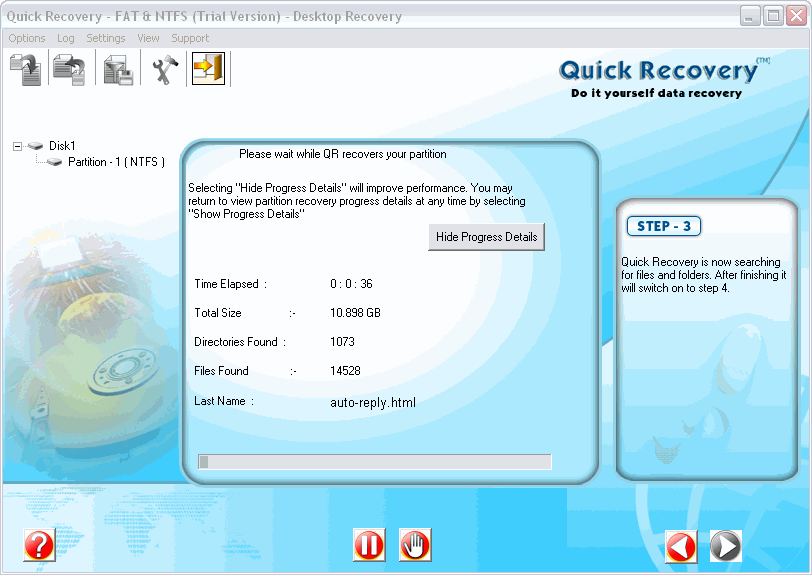This screenshot has height=575, width=812.
Task: Click the filter and save toolbar icon
Action: coord(118,69)
